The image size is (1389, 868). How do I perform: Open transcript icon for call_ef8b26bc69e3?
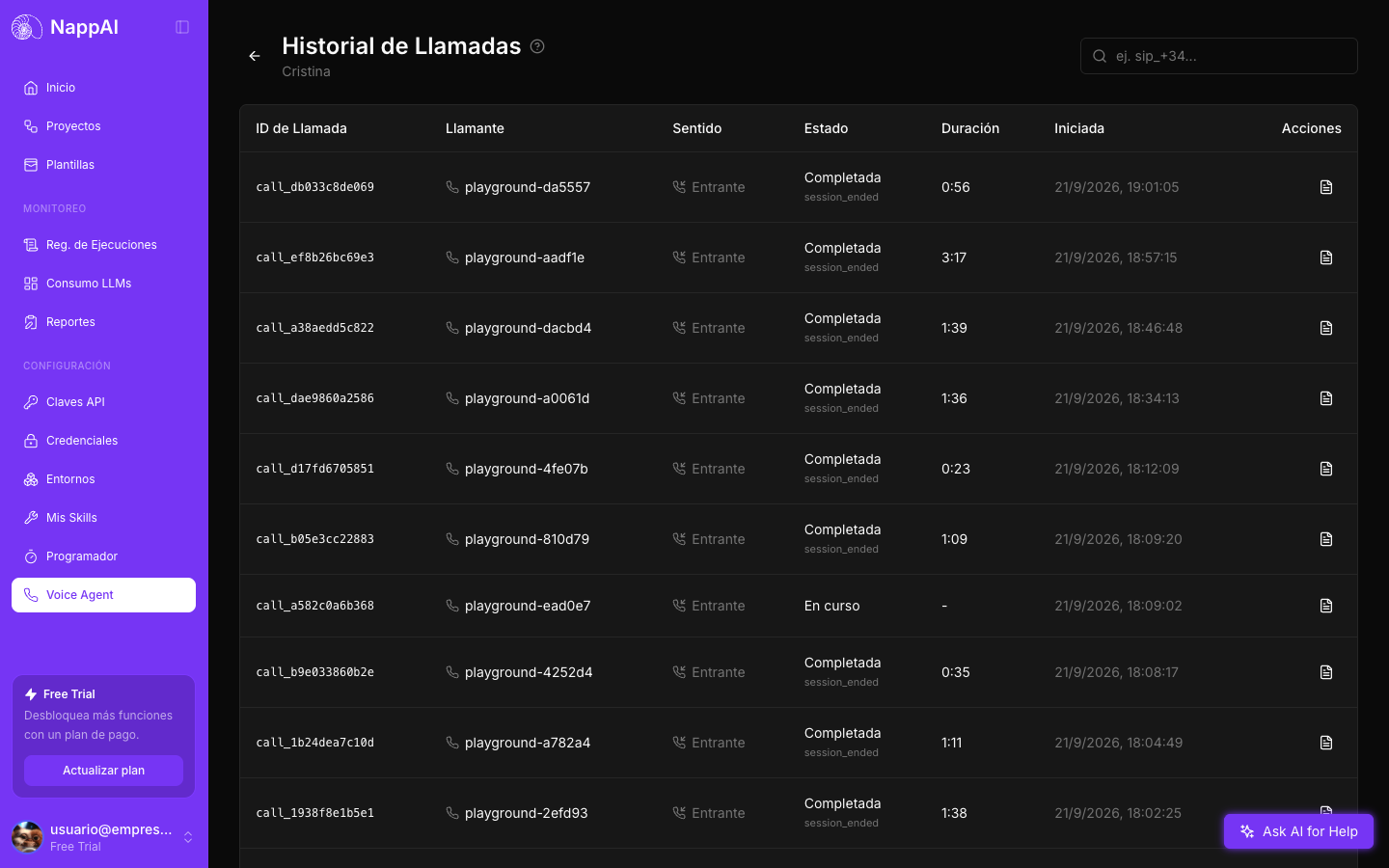click(1326, 258)
